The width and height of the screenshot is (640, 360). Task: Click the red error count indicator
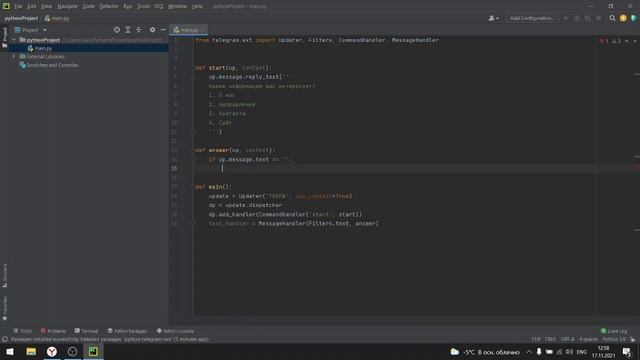coord(604,41)
